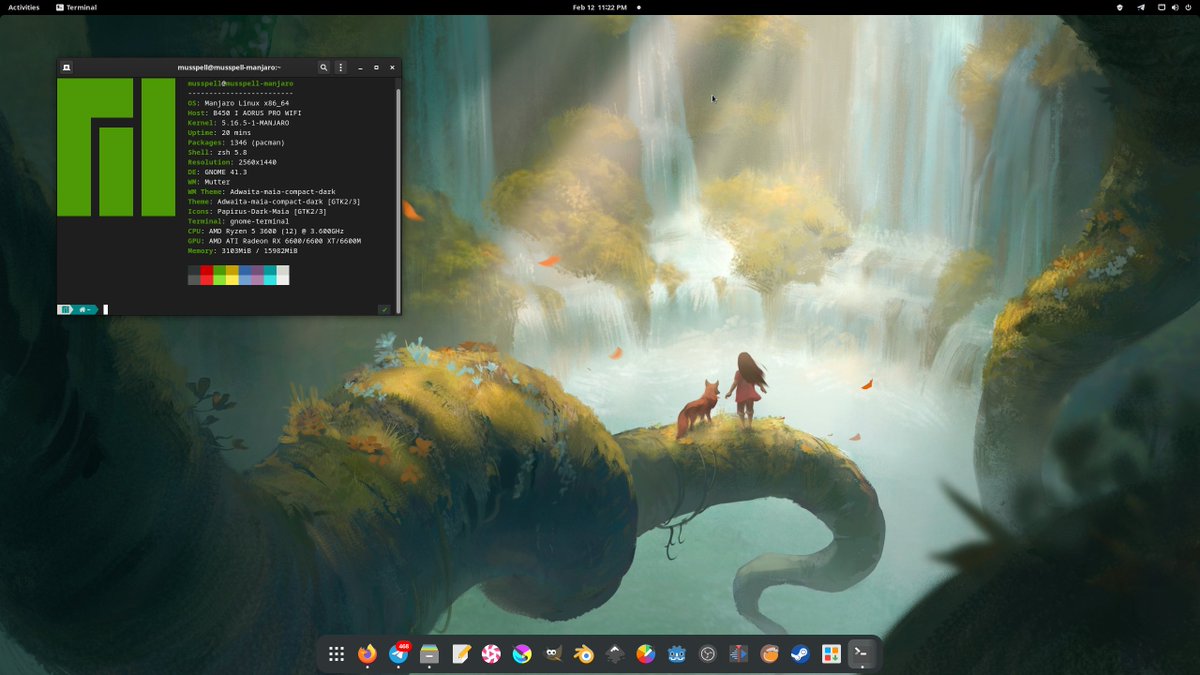
Task: Launch the pink pinwheel app in dock
Action: (491, 654)
